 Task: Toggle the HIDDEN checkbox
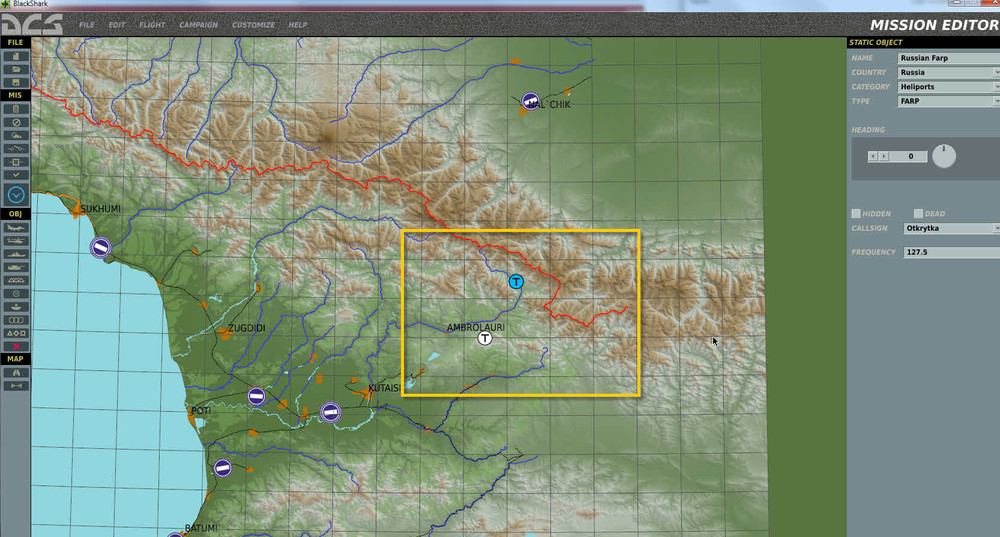click(x=856, y=213)
